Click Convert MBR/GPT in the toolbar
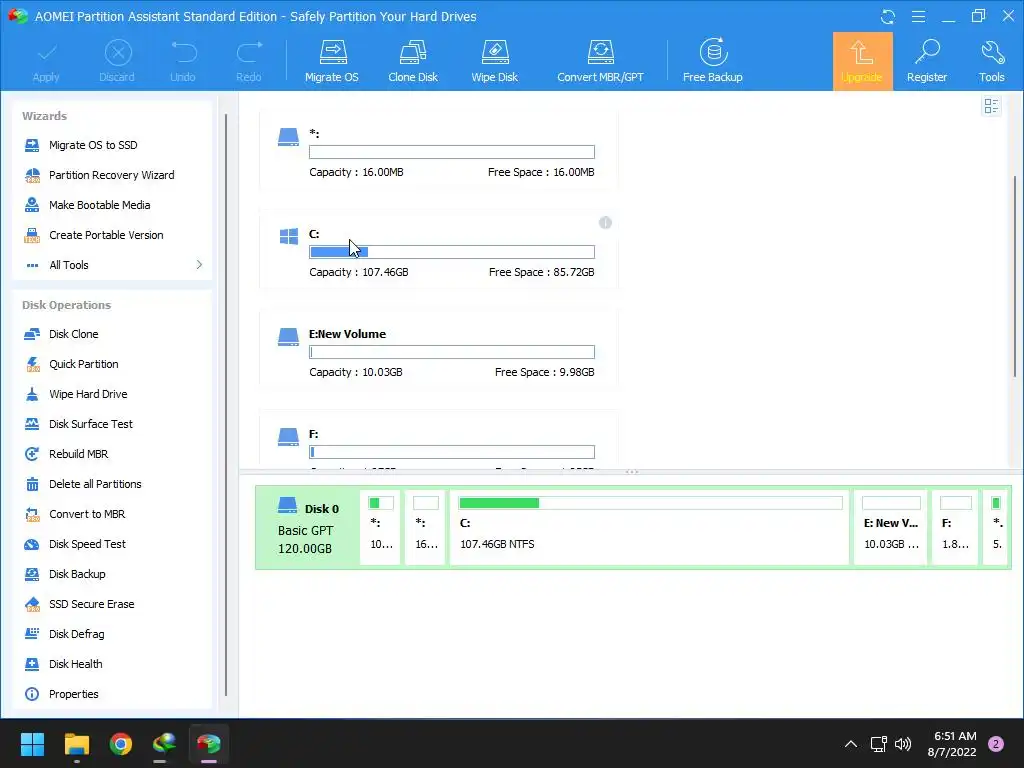Image resolution: width=1024 pixels, height=768 pixels. click(x=600, y=61)
